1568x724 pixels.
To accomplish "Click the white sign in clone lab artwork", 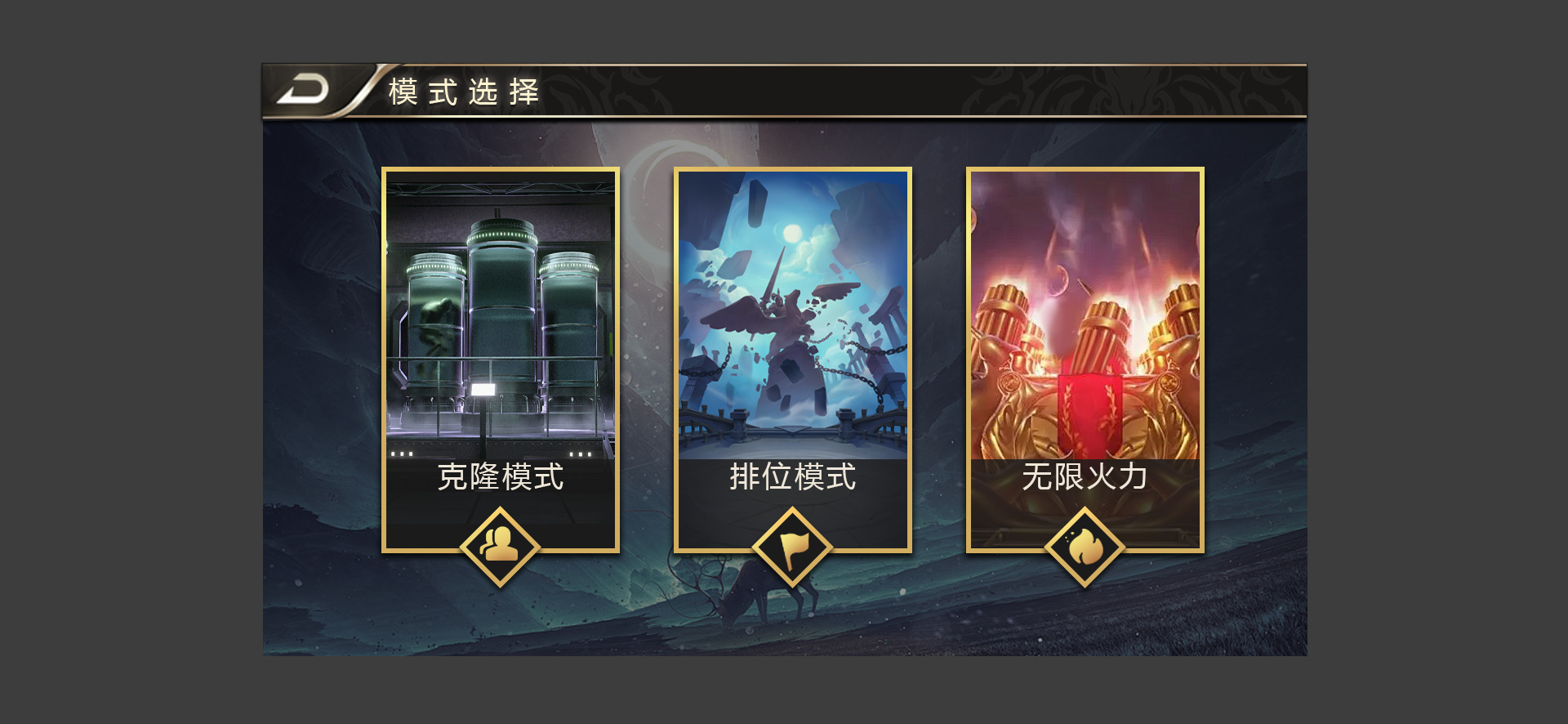I will tap(483, 390).
